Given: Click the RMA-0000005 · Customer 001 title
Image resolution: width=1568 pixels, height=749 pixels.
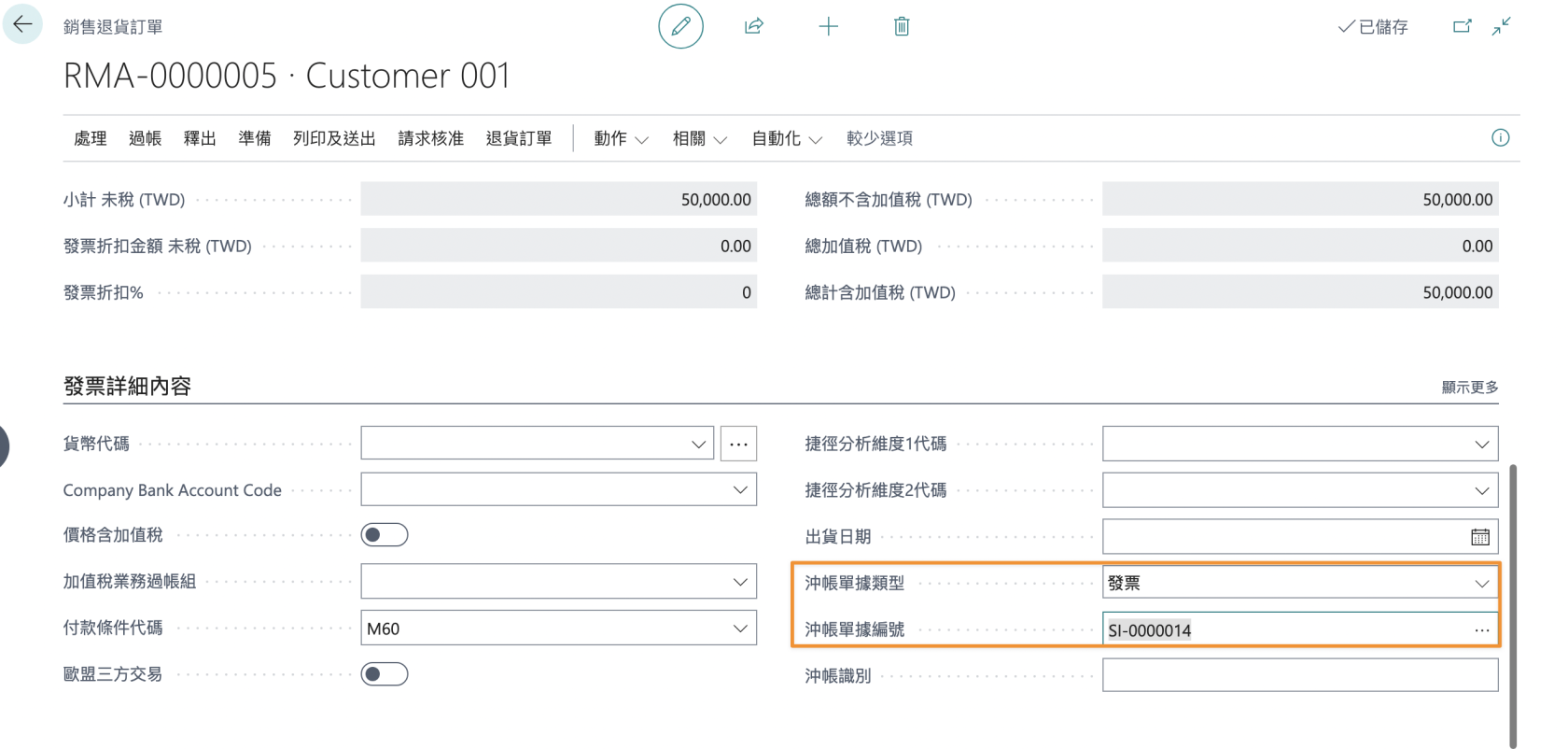Looking at the screenshot, I should click(x=287, y=76).
